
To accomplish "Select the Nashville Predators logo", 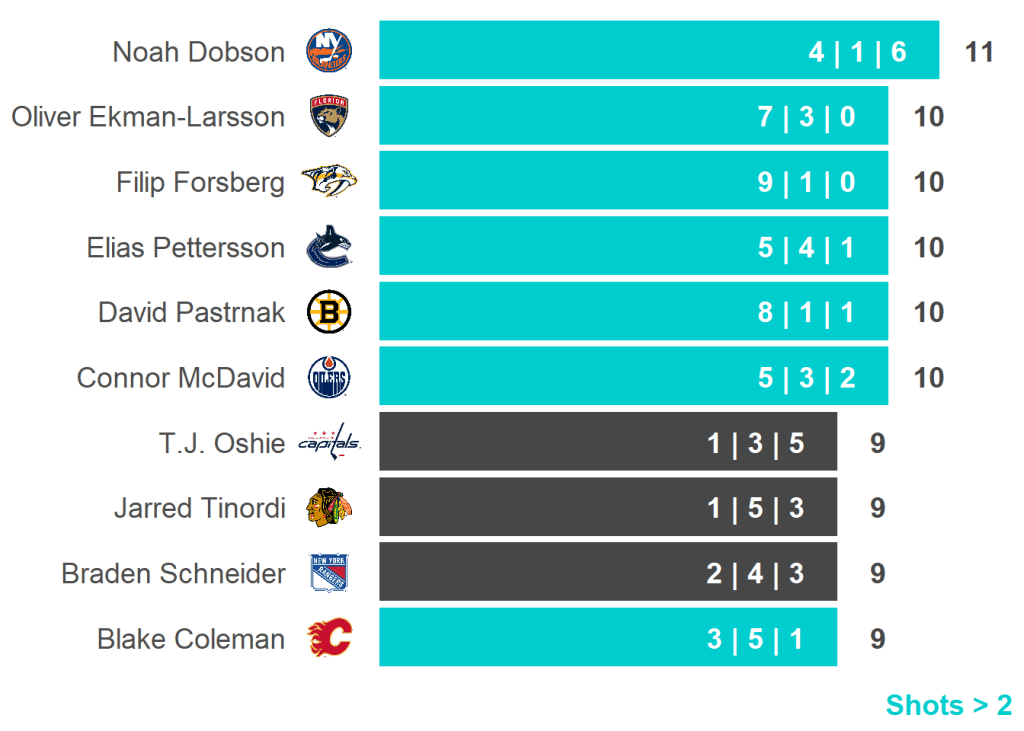I will [329, 182].
